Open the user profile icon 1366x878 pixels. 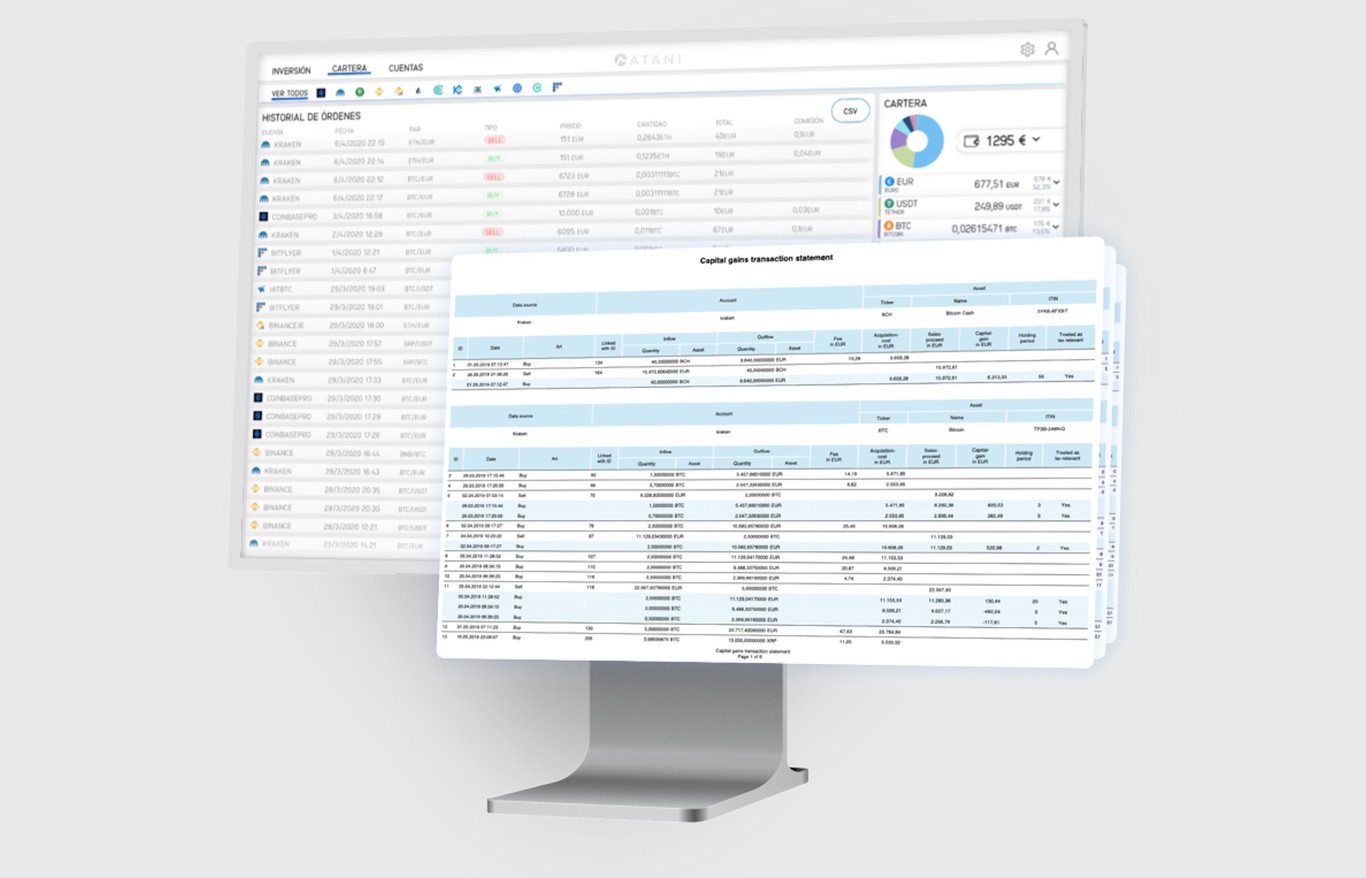[1051, 48]
